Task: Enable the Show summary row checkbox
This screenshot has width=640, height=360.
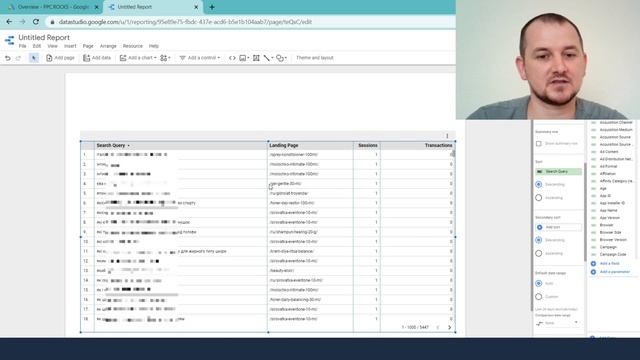Action: click(x=539, y=144)
